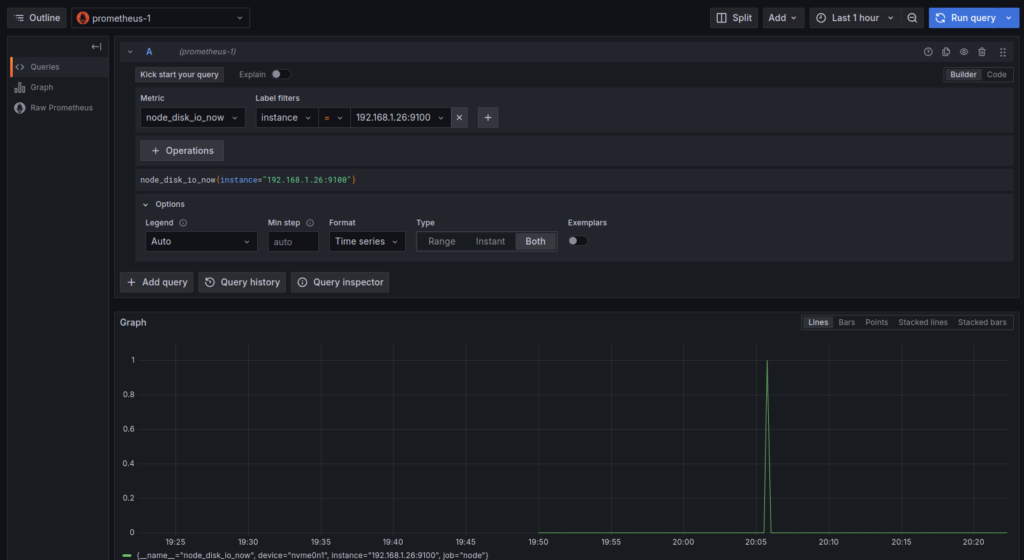
Task: Collapse the outline sidebar with the arrow icon
Action: click(96, 47)
